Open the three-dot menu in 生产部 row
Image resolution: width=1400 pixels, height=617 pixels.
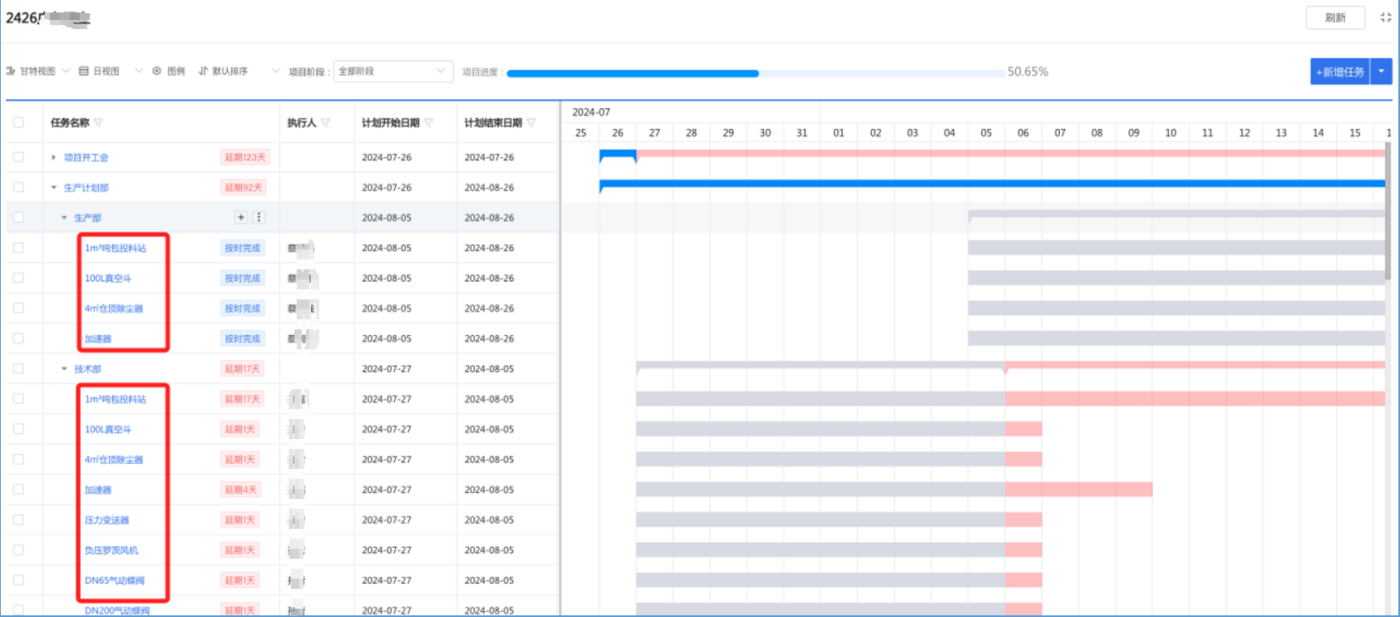259,217
